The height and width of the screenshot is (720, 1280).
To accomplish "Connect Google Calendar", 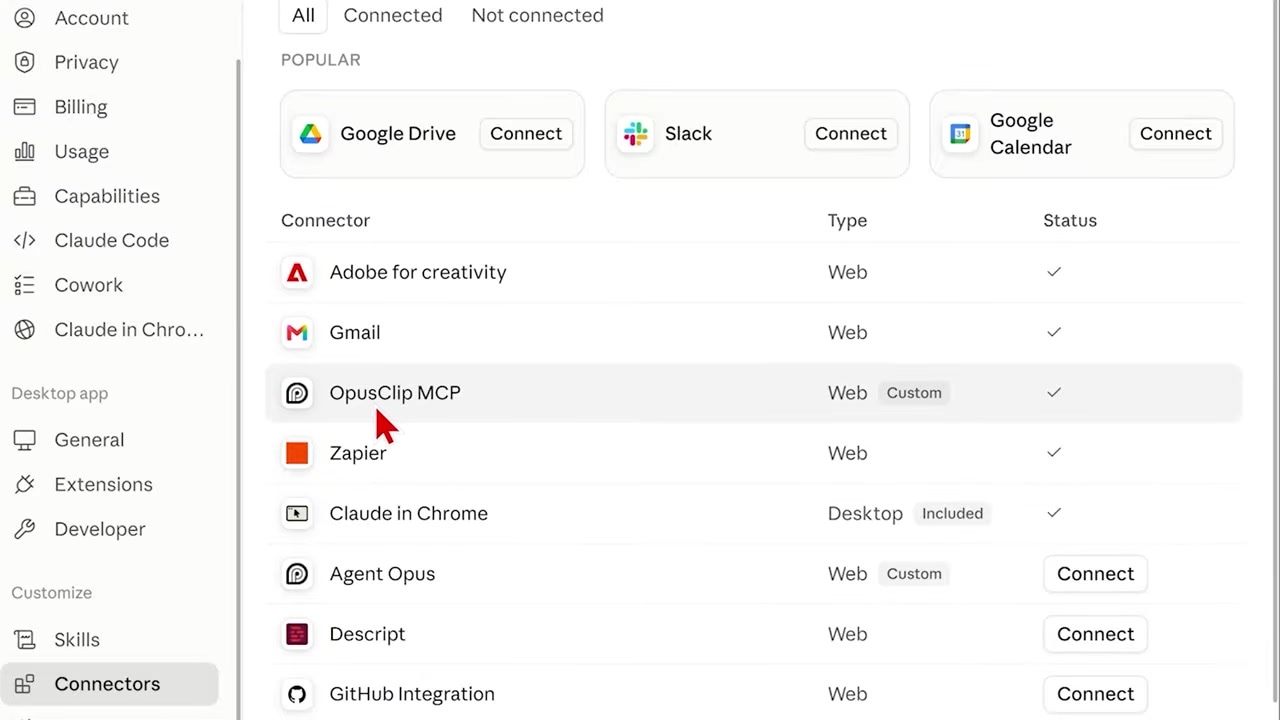I will 1176,134.
